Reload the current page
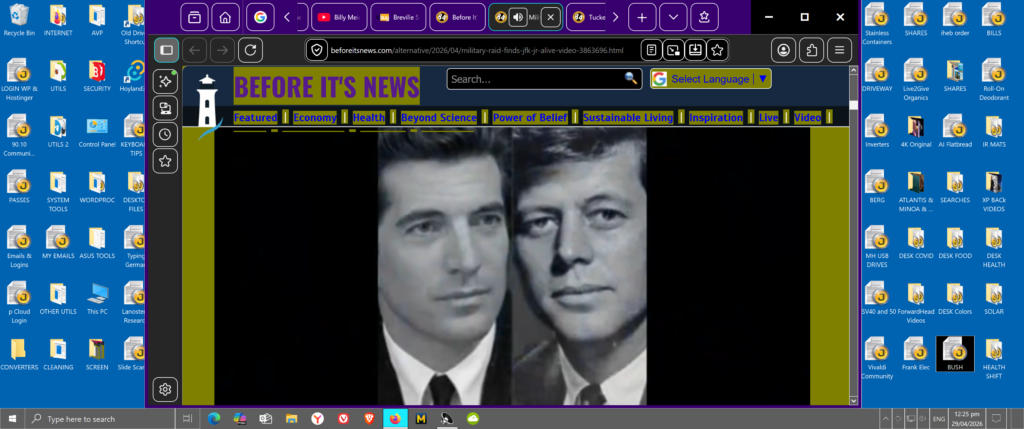 tap(250, 50)
